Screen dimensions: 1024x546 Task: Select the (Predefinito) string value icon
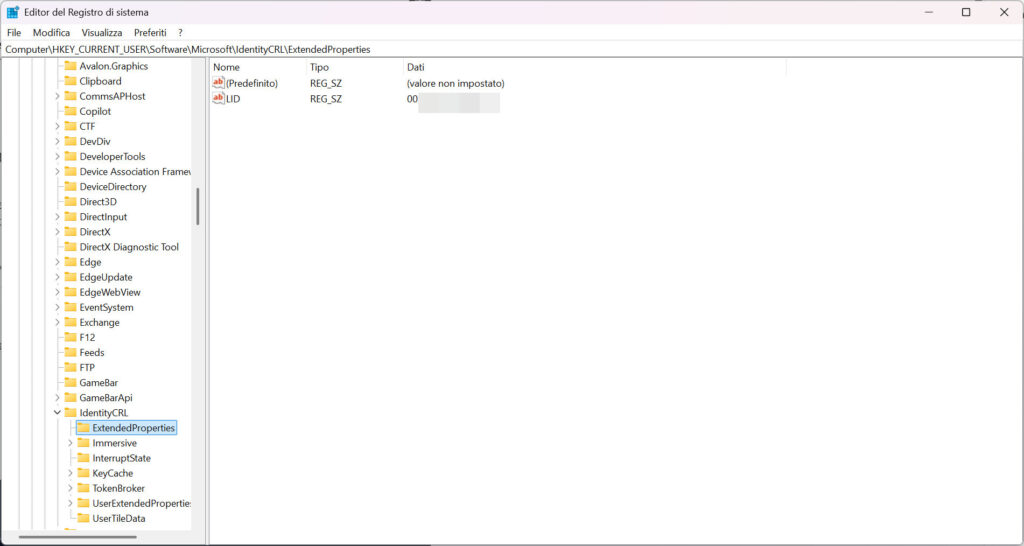pyautogui.click(x=219, y=83)
